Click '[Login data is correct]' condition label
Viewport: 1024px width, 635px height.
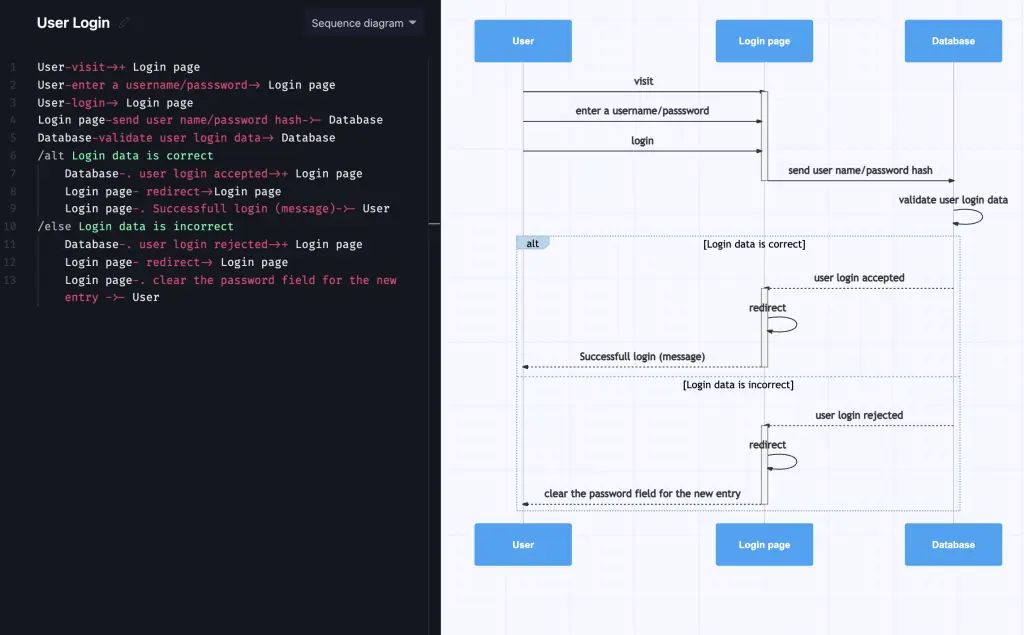(x=754, y=244)
